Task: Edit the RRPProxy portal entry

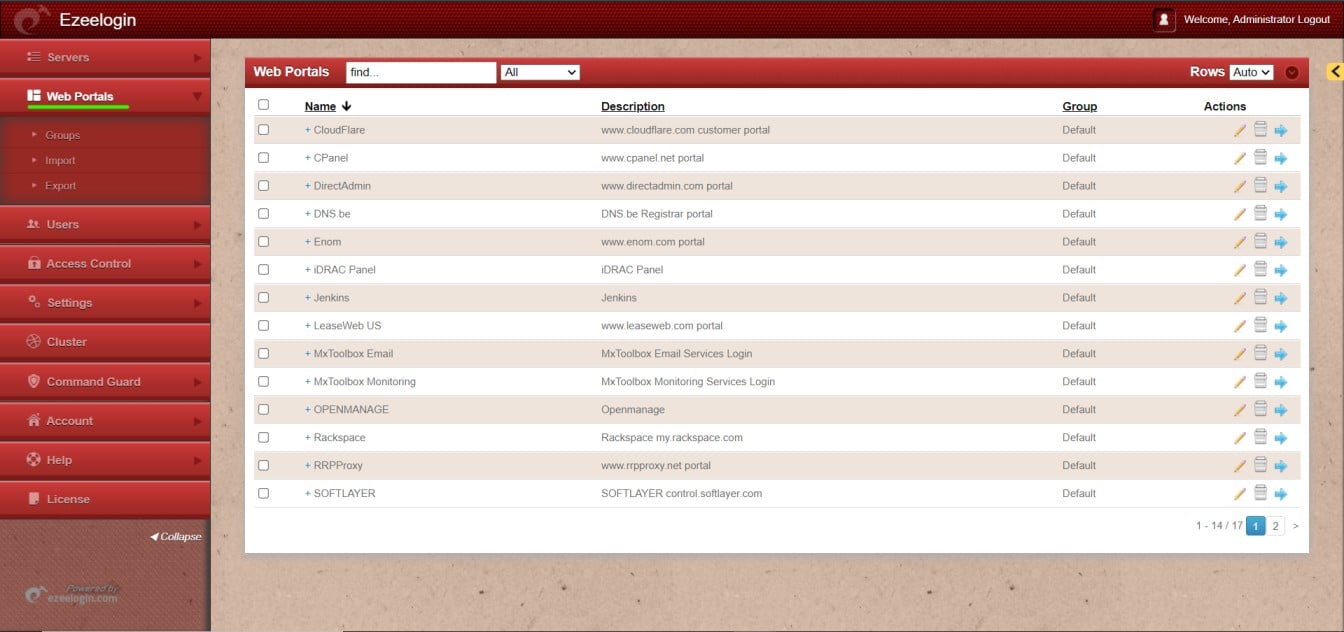Action: [x=1240, y=466]
